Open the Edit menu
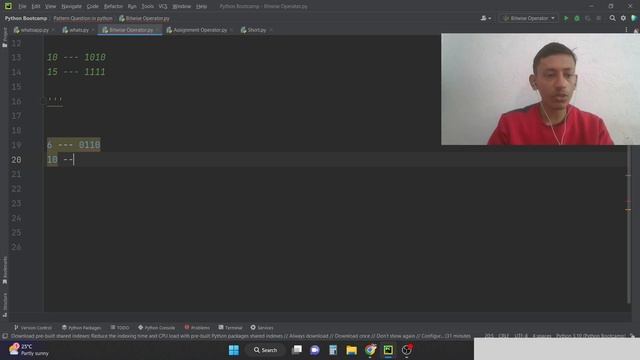Screen dimensions: 640x360 tap(36, 6)
